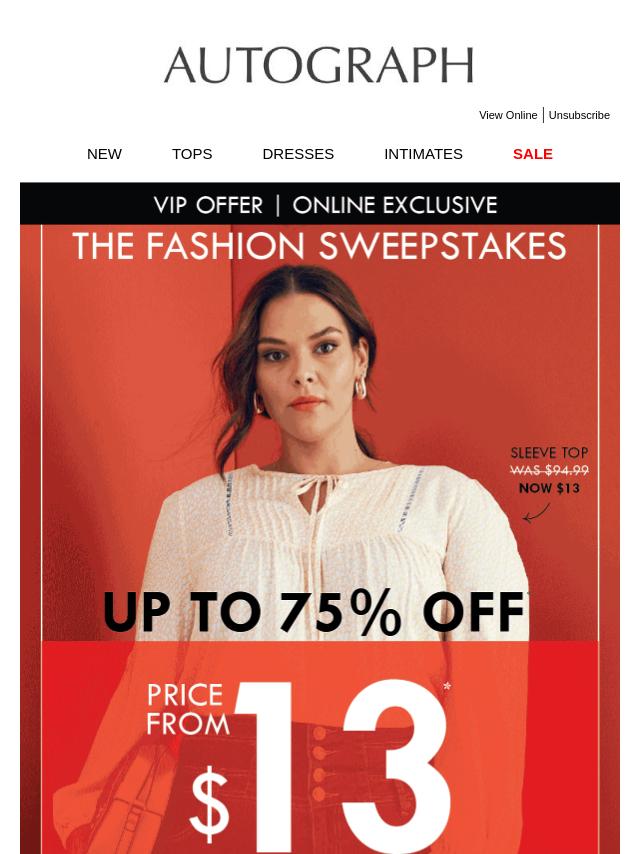Click the NOW $13 price text
Viewport: 640px width, 854px height.
549,488
